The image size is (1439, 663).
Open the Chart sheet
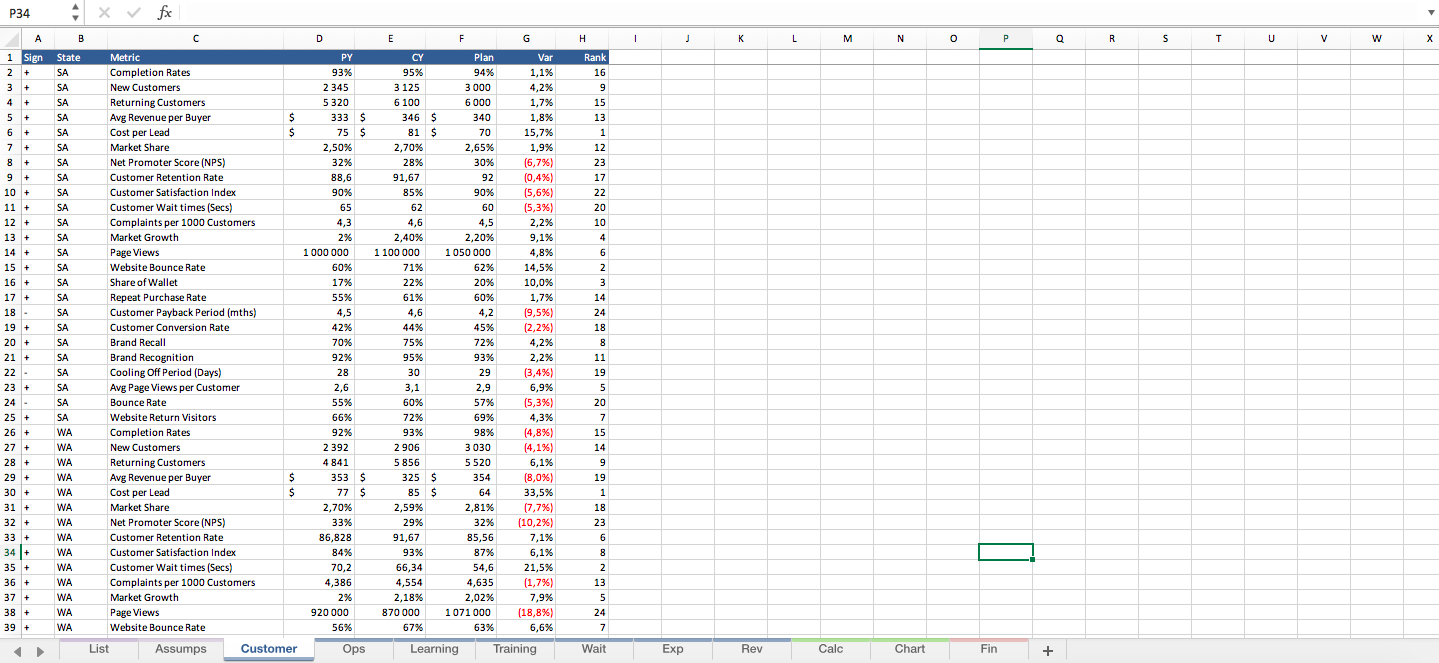coord(908,648)
